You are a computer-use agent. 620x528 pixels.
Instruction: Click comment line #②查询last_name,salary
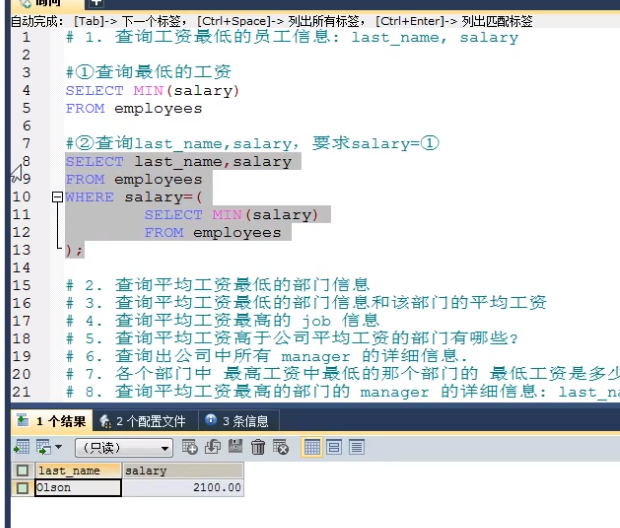[252, 143]
